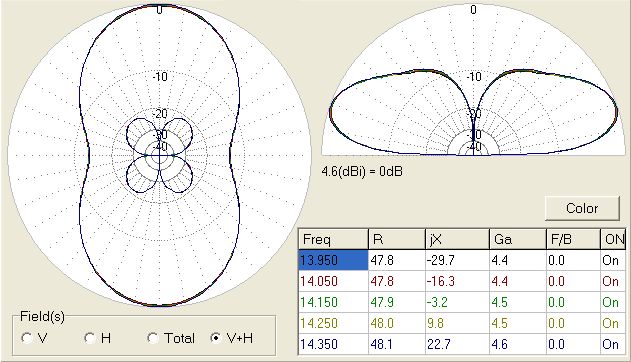The image size is (631, 362).
Task: Click the Ga value in the 13.950 row
Action: tap(518, 260)
